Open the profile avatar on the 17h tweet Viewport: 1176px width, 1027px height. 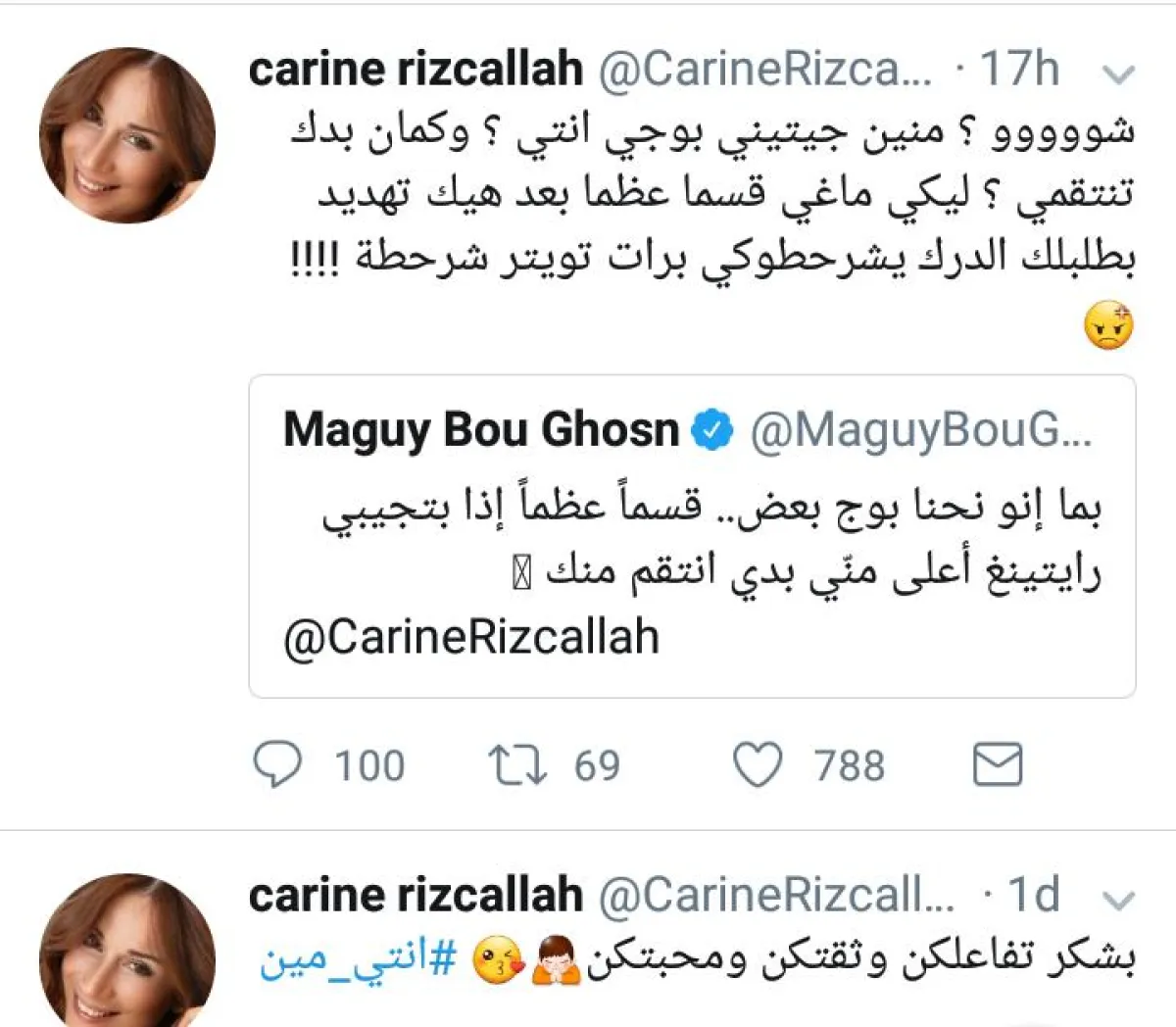(127, 135)
